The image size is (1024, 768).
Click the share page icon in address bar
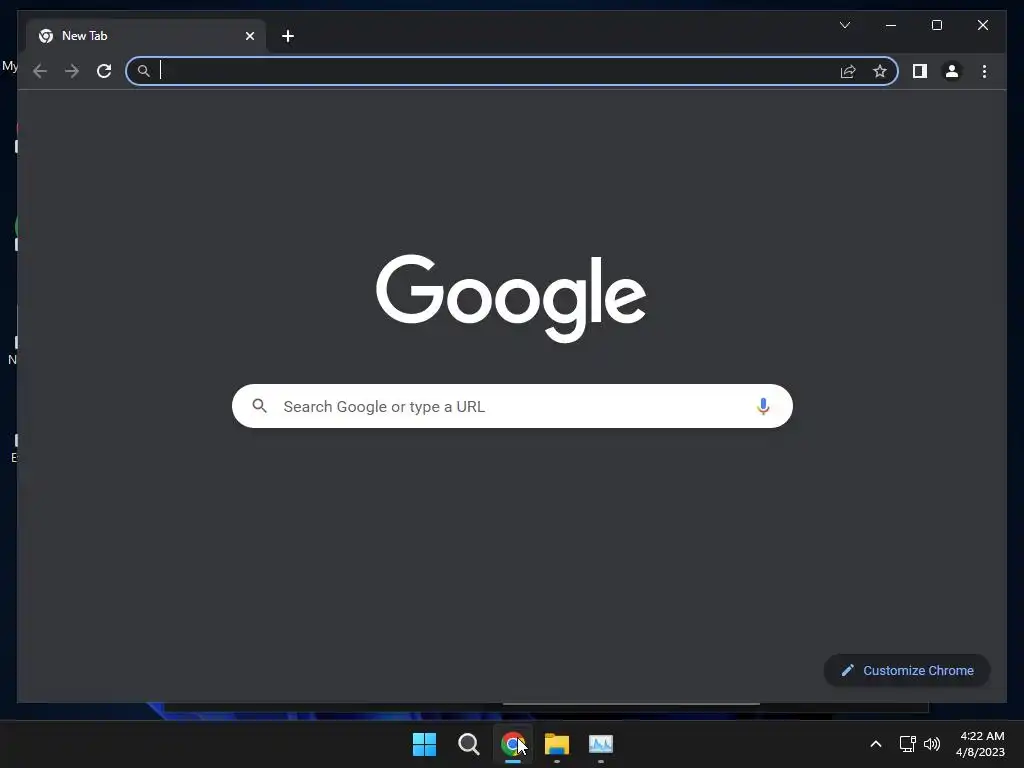(x=848, y=71)
